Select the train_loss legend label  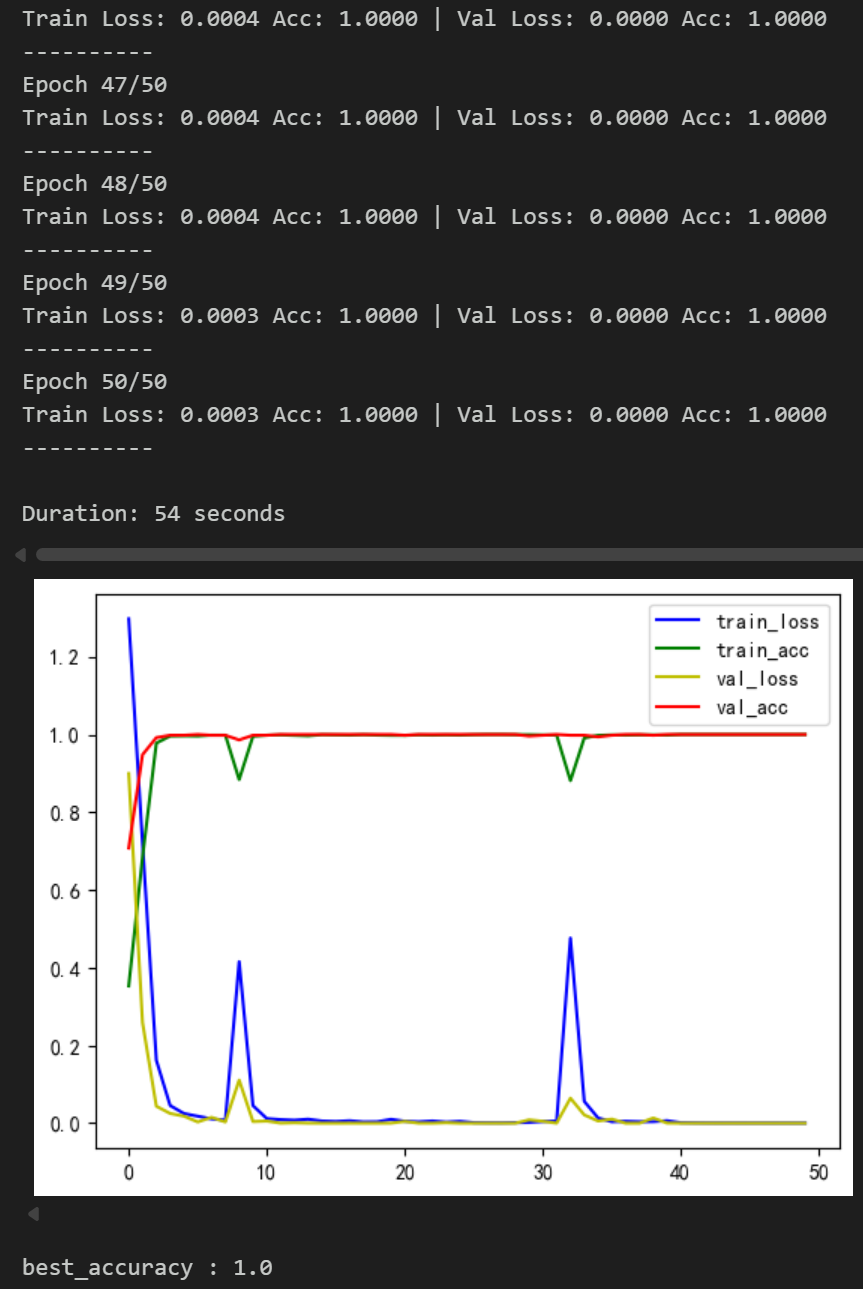tap(767, 622)
